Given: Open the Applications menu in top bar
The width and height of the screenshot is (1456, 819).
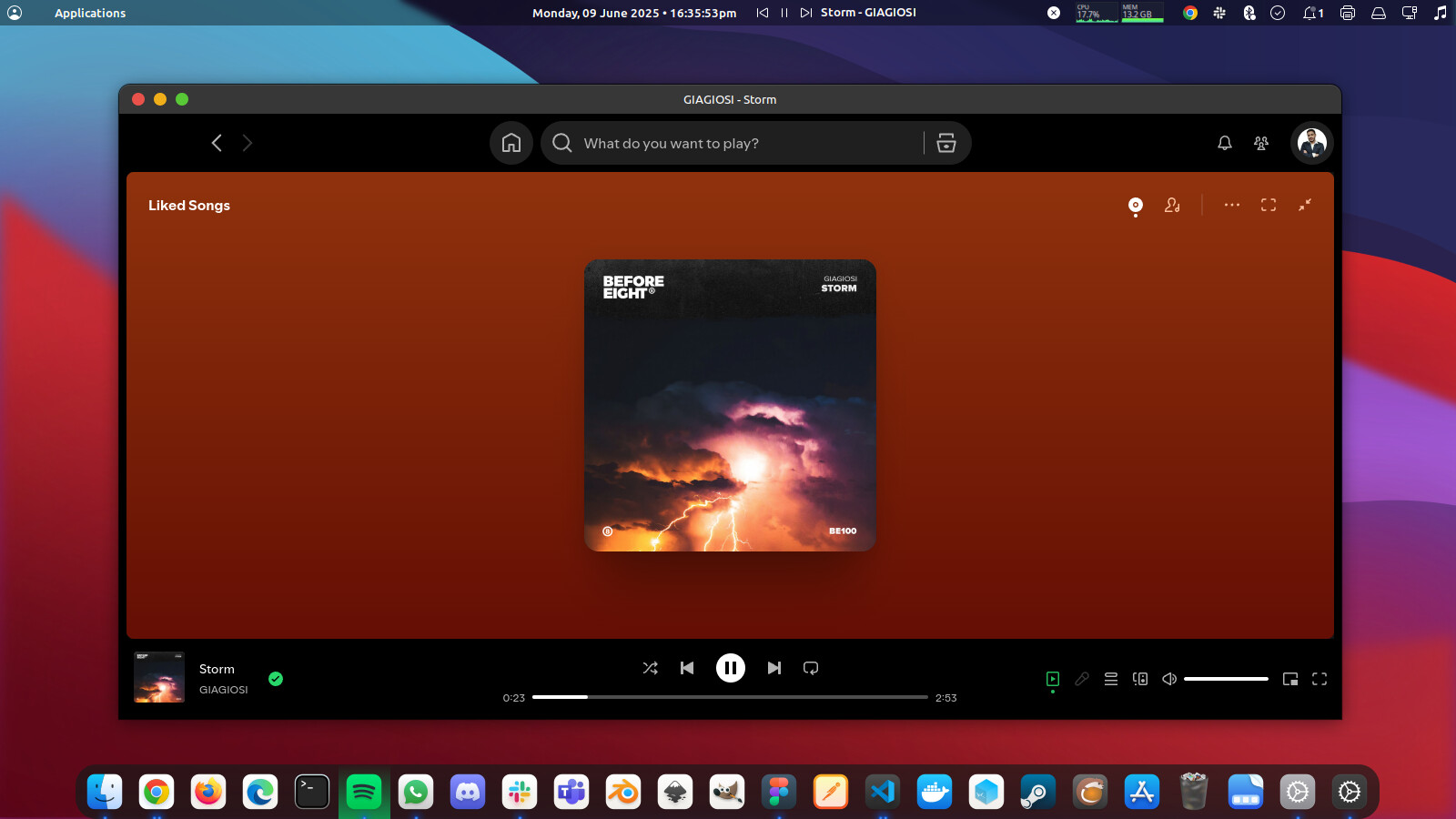Looking at the screenshot, I should coord(90,13).
